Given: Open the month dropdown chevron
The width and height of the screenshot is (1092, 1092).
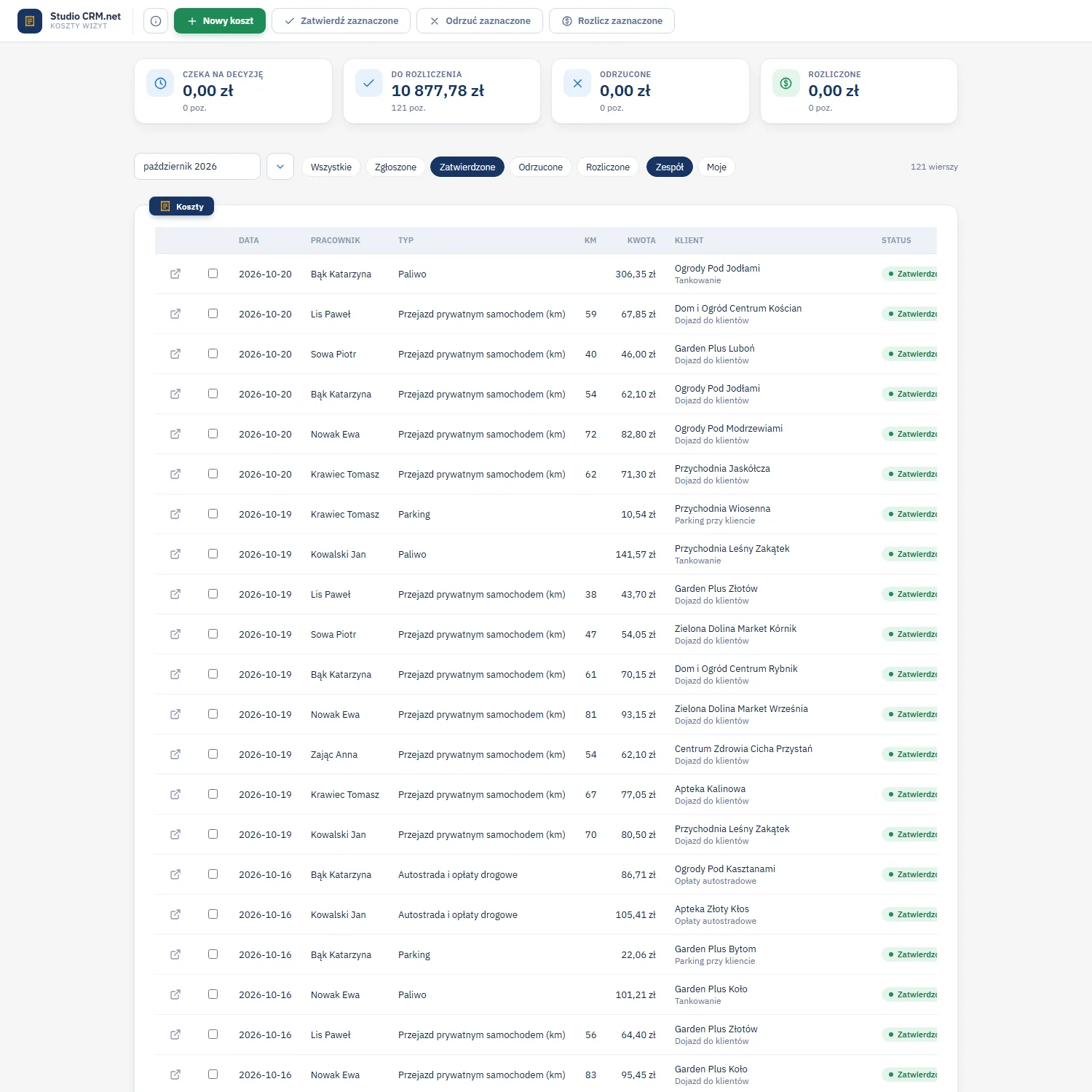Looking at the screenshot, I should [280, 167].
